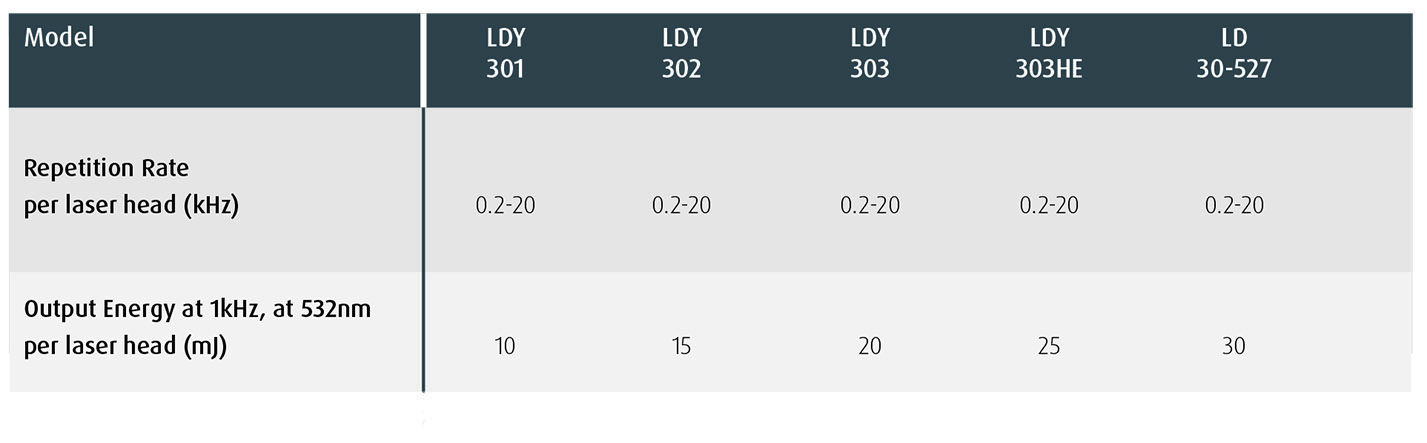Select LDY 301 repetition rate value 0.2-20

pyautogui.click(x=505, y=205)
